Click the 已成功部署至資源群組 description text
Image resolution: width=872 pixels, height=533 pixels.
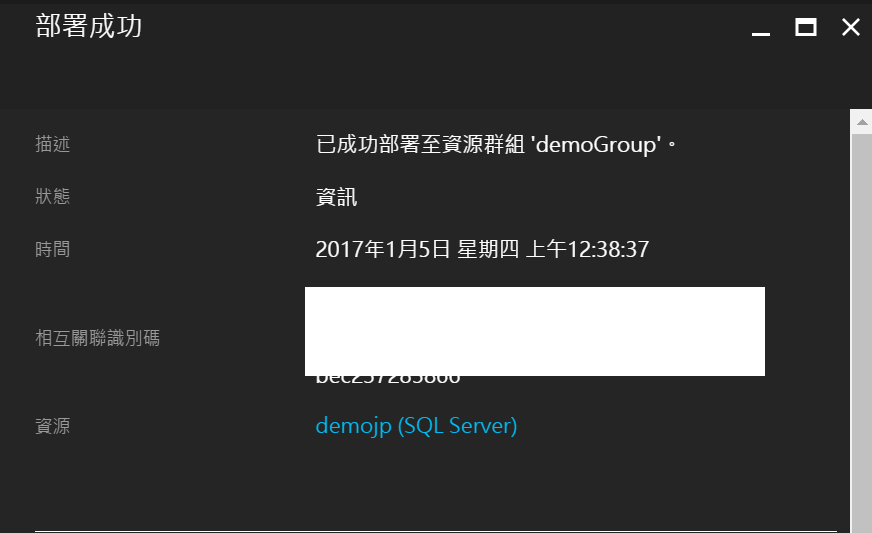[420, 145]
